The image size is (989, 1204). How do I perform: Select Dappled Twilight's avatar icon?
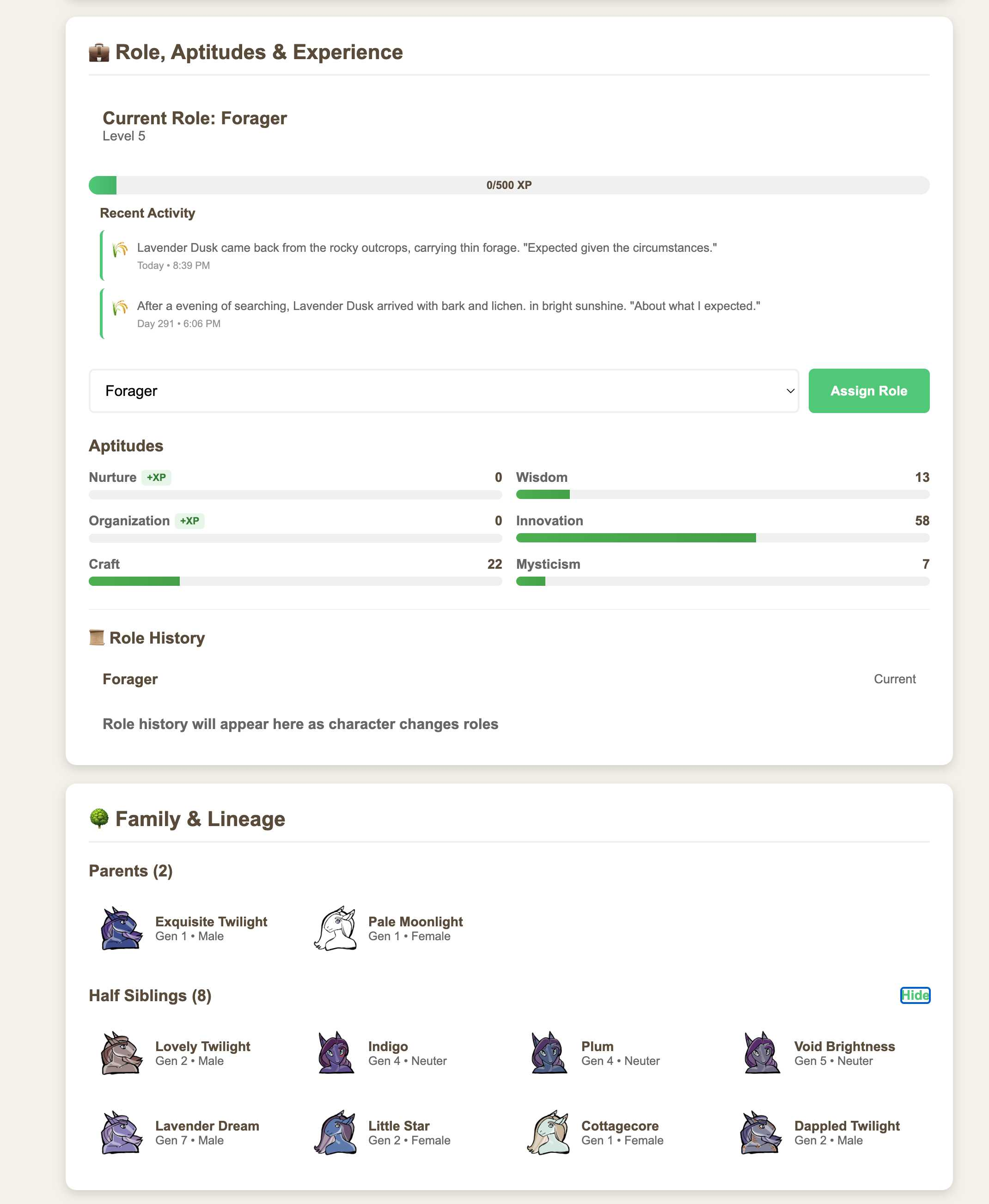[761, 1133]
